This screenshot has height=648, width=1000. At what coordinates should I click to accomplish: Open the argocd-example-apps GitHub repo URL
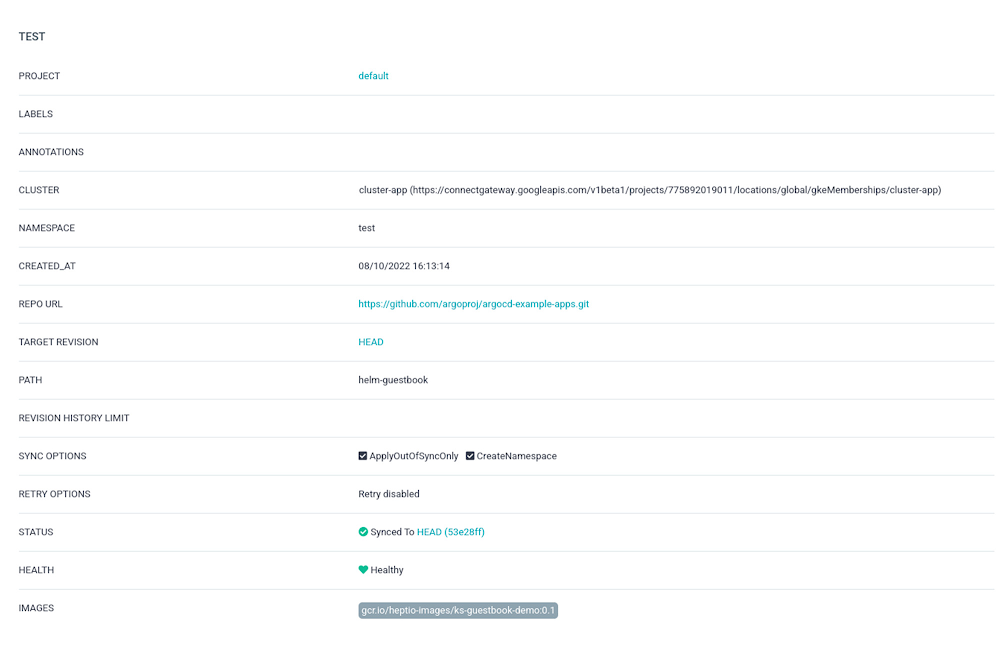(x=473, y=304)
